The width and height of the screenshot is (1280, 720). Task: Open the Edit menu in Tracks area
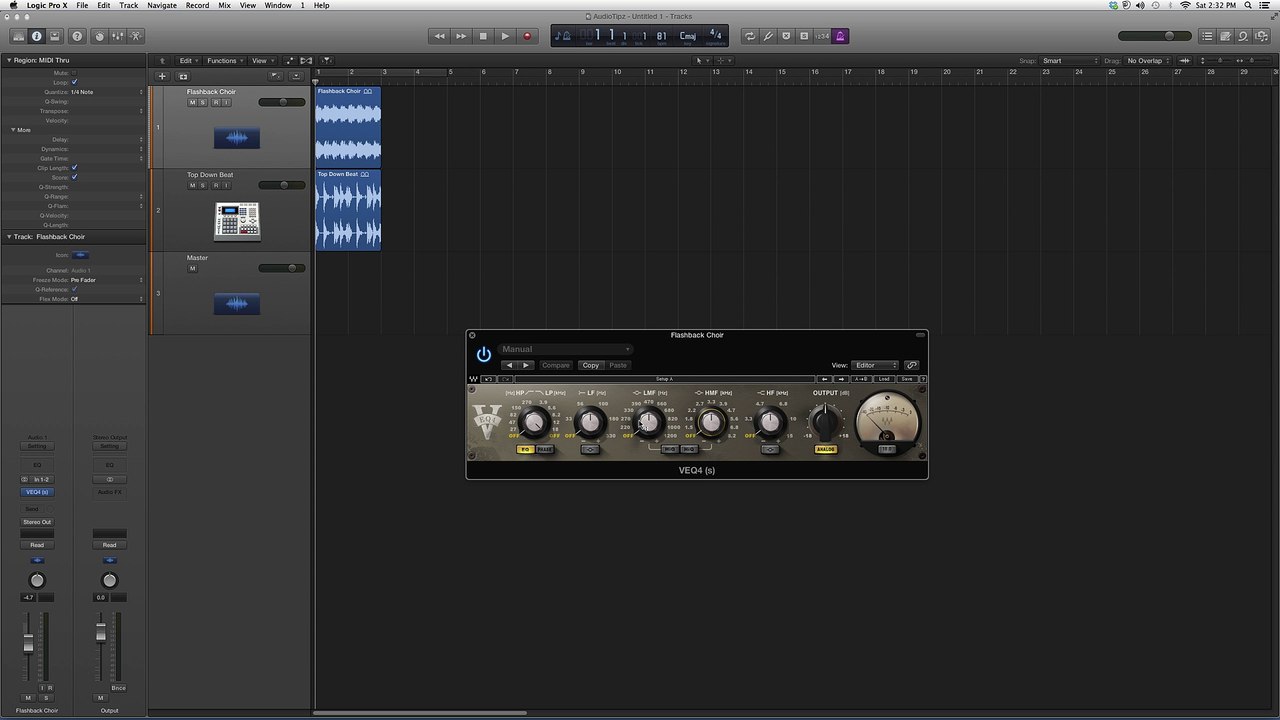188,60
